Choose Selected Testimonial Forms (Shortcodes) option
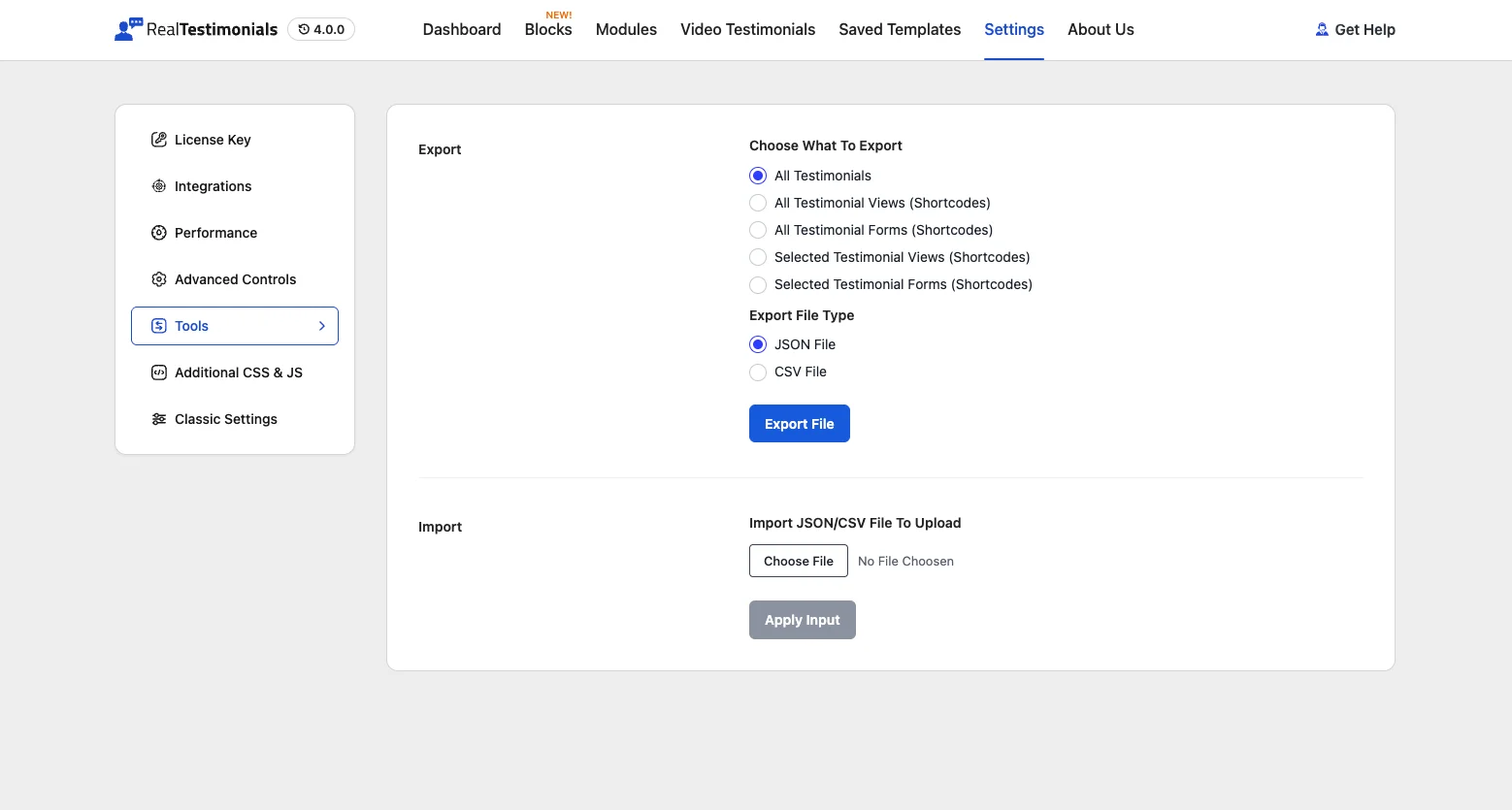This screenshot has height=810, width=1512. [758, 284]
